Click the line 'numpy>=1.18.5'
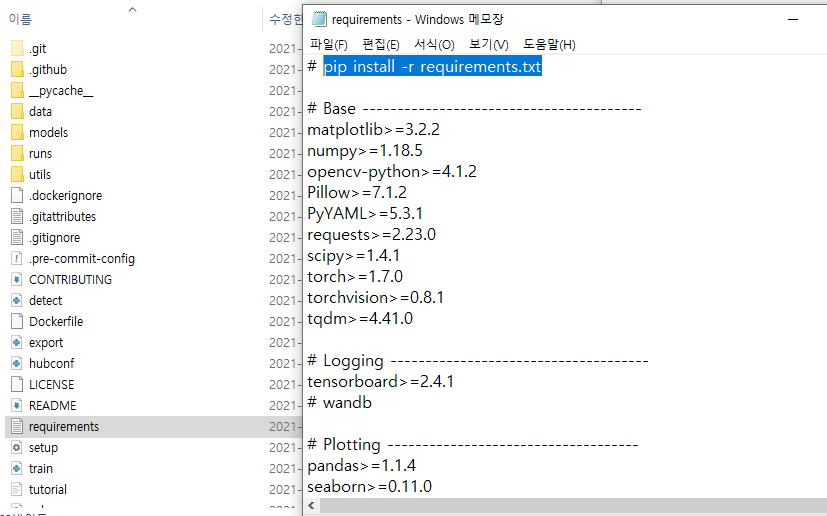The image size is (827, 516). click(x=365, y=151)
